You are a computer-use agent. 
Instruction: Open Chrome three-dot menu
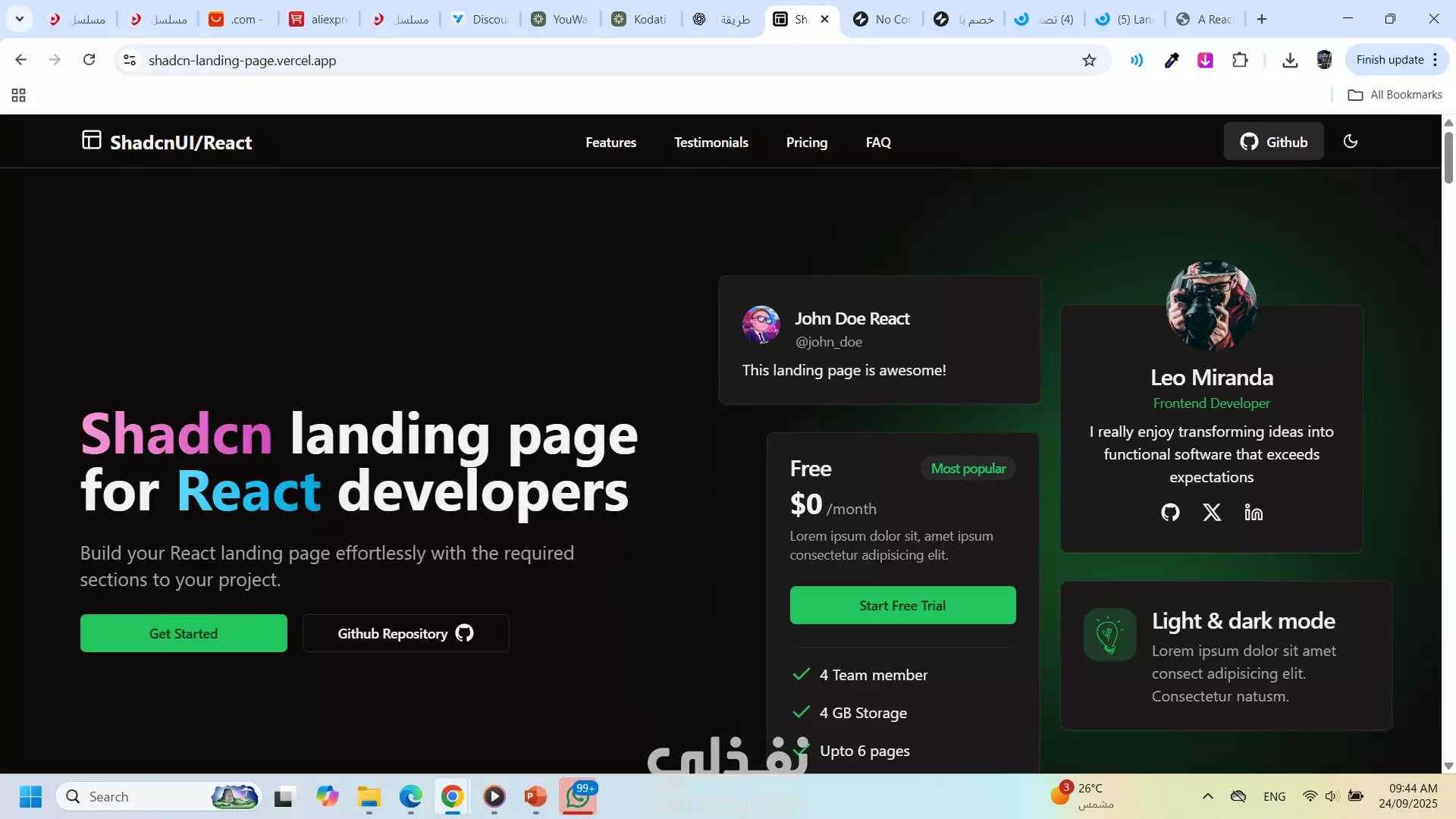coord(1436,60)
